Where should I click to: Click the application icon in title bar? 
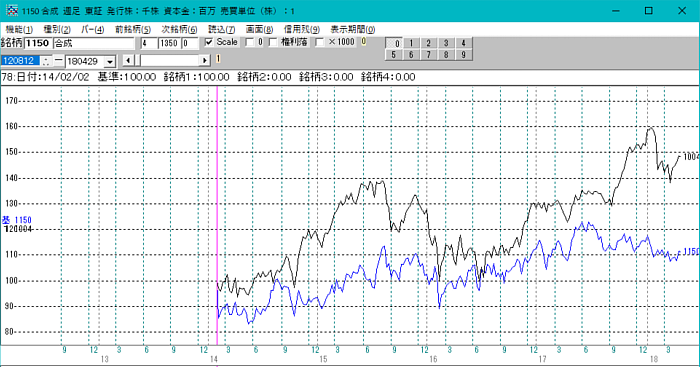coord(12,10)
